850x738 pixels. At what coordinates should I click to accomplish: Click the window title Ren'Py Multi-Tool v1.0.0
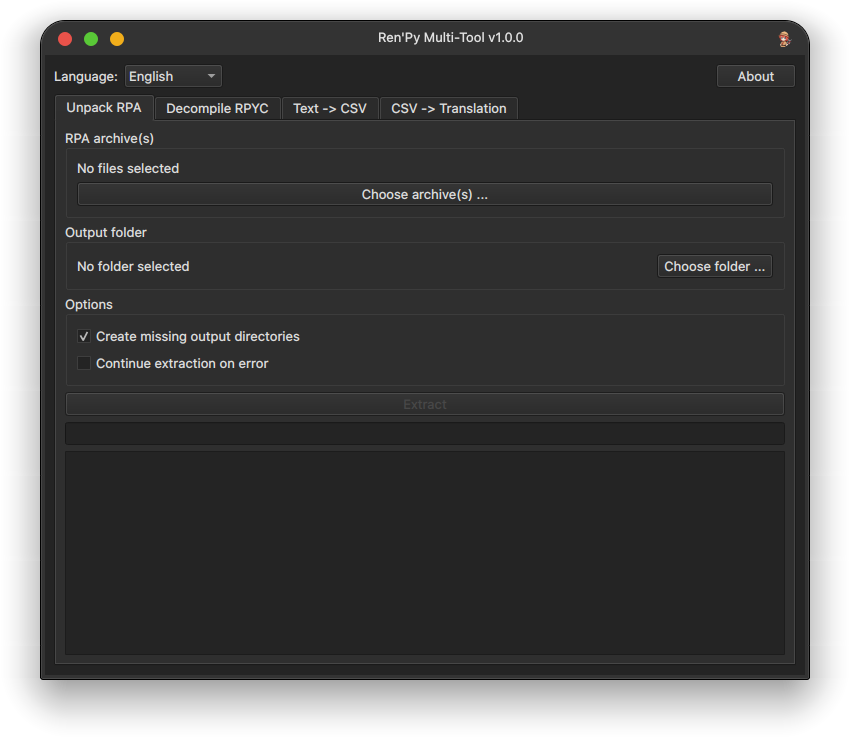pyautogui.click(x=450, y=38)
